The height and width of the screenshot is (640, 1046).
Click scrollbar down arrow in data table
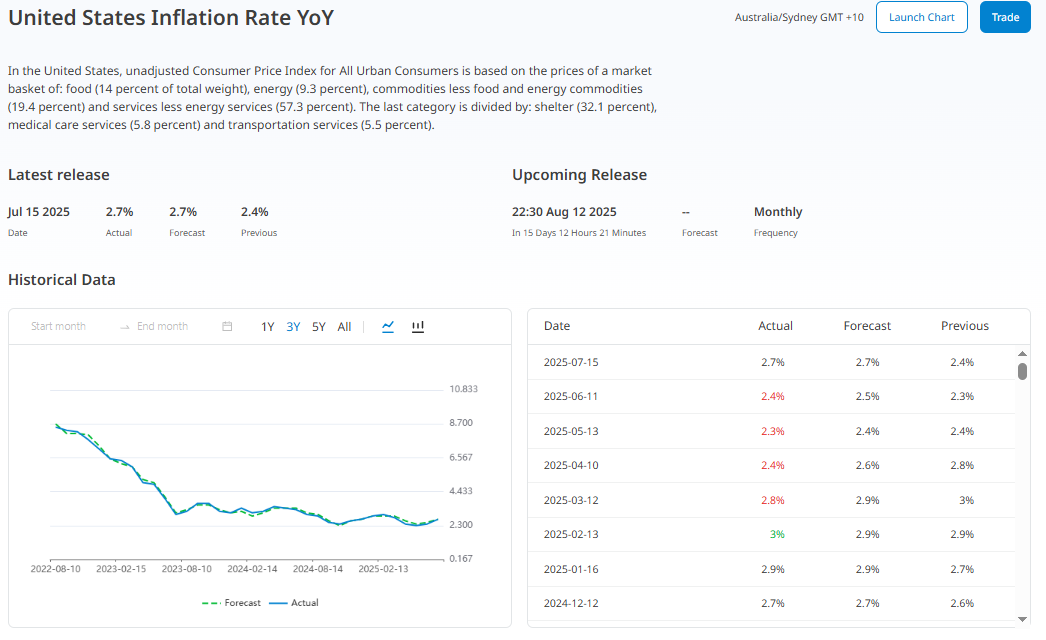pos(1022,617)
